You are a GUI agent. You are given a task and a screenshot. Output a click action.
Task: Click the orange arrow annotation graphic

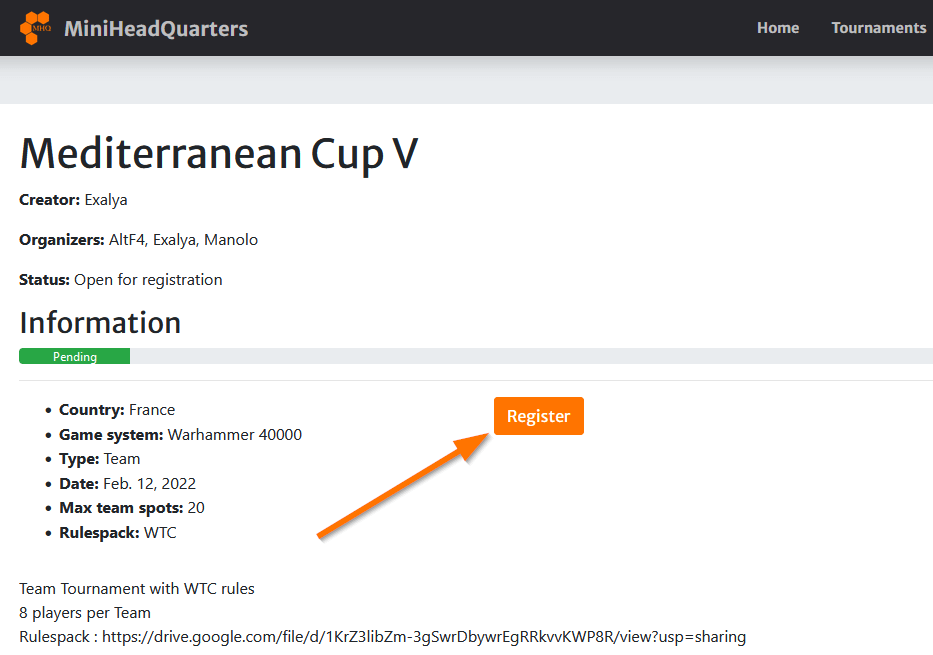tap(400, 487)
